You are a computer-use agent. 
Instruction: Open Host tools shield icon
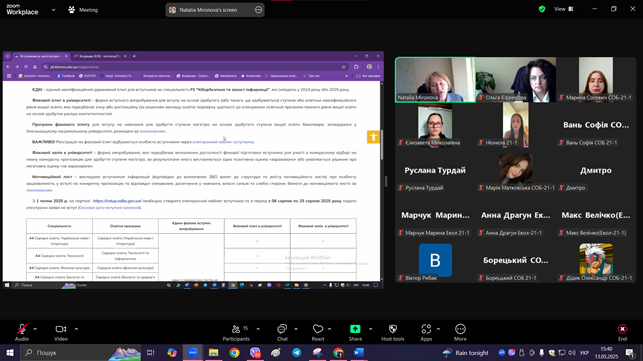click(x=392, y=329)
